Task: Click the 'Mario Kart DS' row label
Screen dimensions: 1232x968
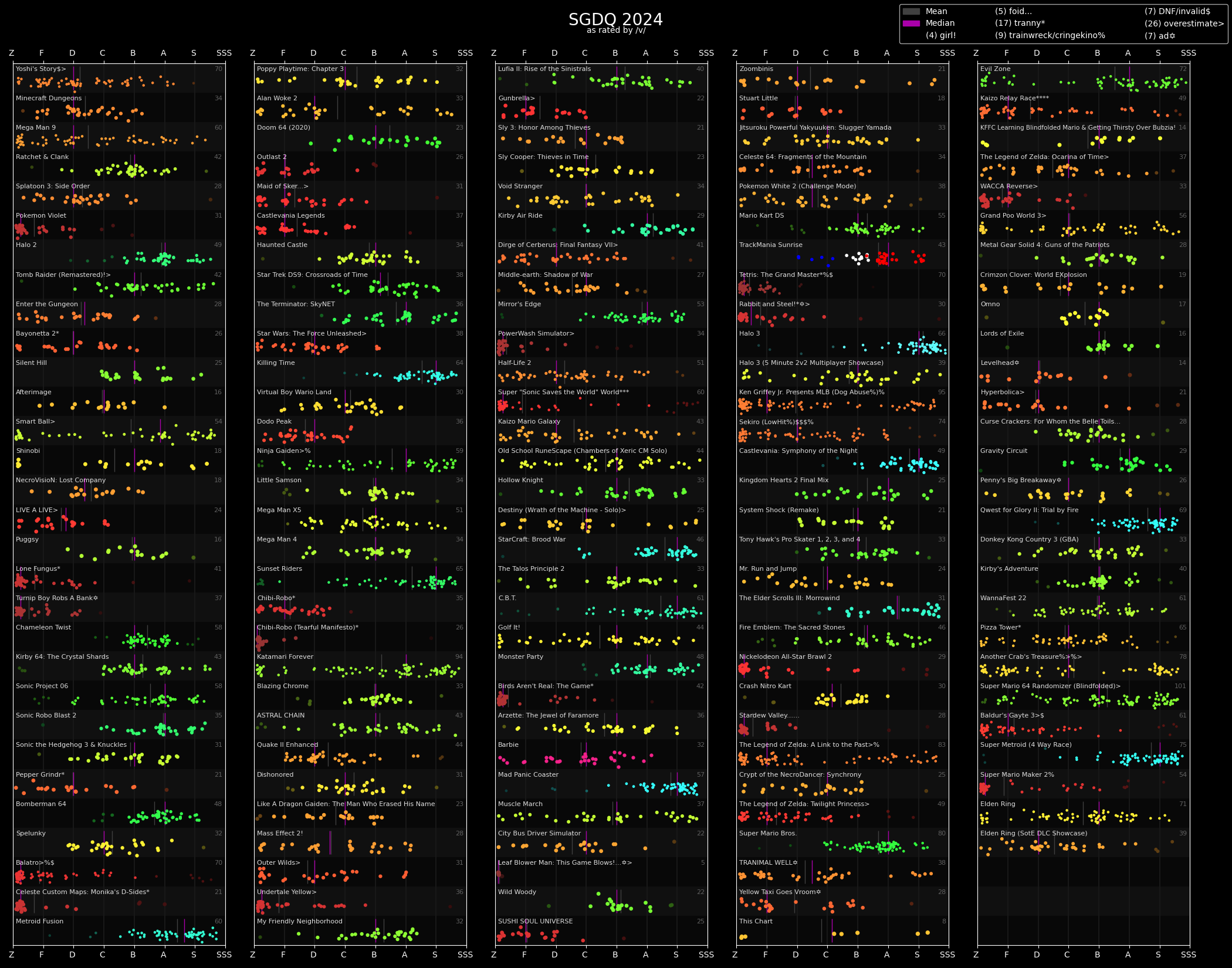Action: coord(761,215)
